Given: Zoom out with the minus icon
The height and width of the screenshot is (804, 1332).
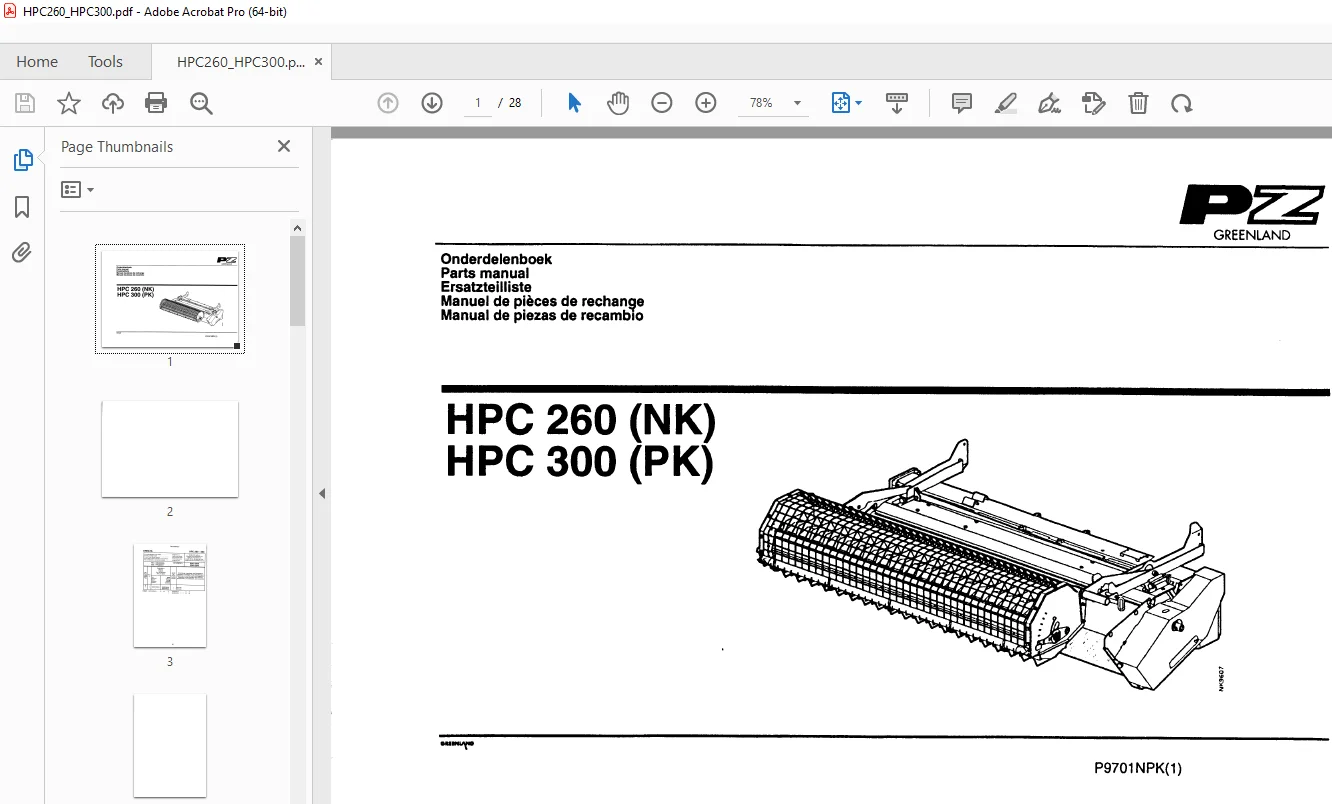Looking at the screenshot, I should [662, 103].
